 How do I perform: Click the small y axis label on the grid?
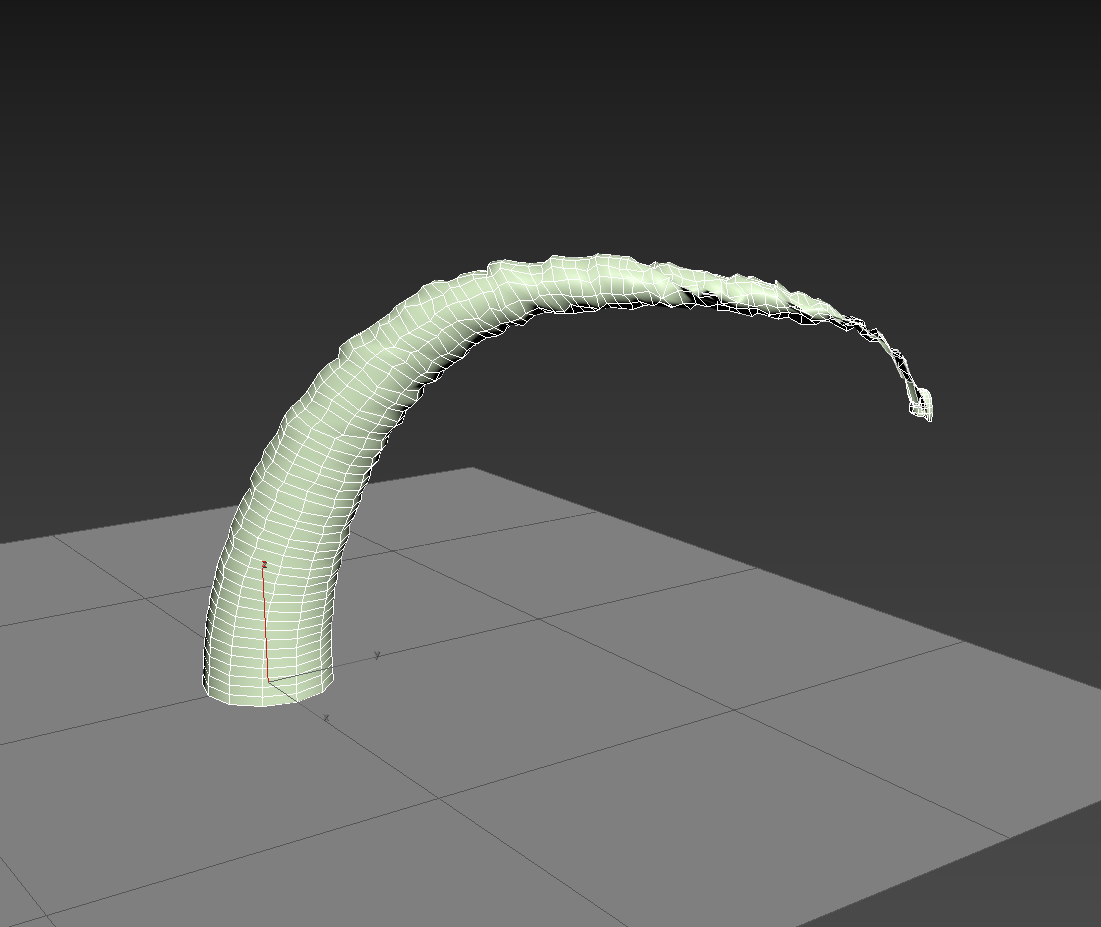[x=377, y=655]
